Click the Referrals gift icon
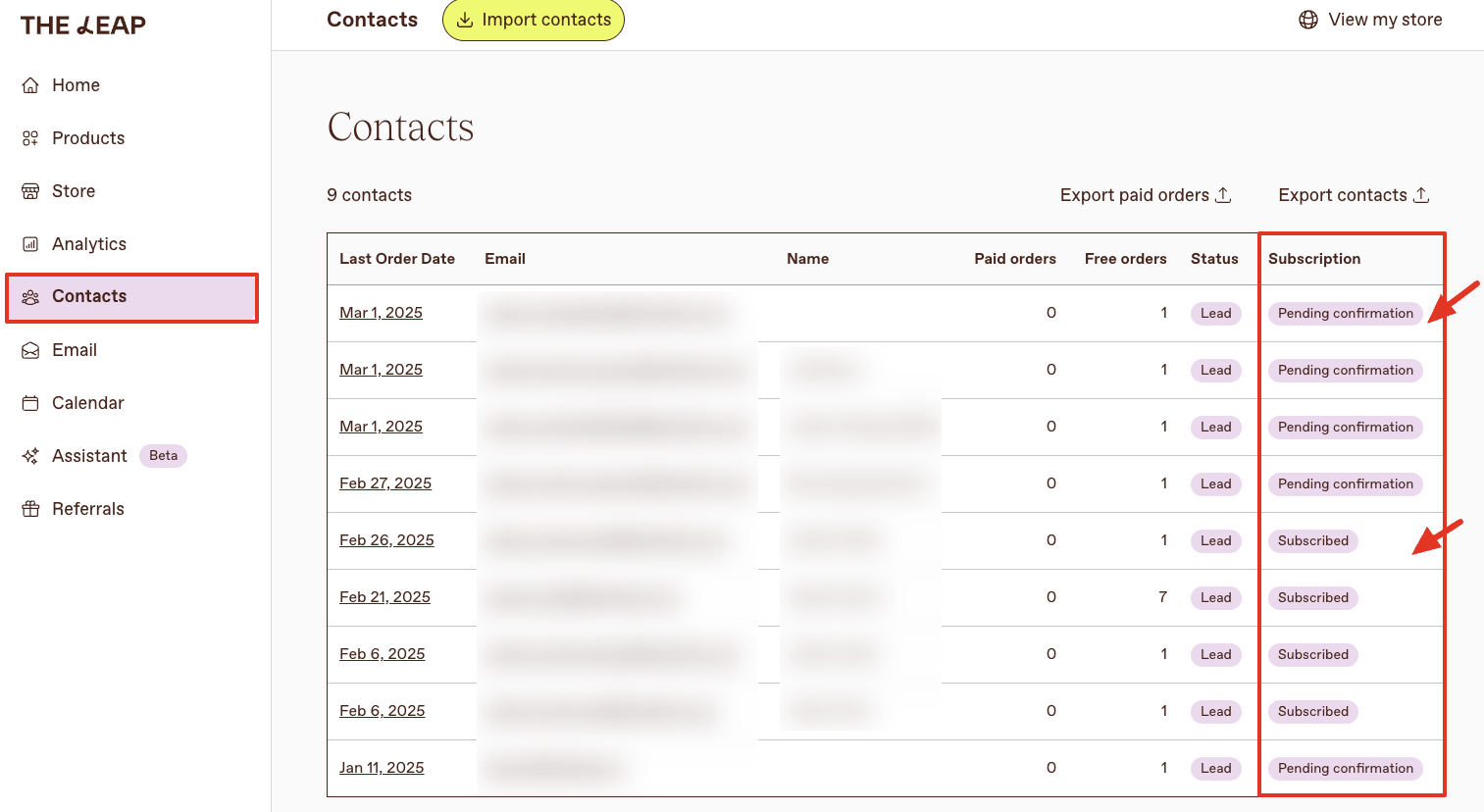The width and height of the screenshot is (1484, 812). click(x=30, y=509)
